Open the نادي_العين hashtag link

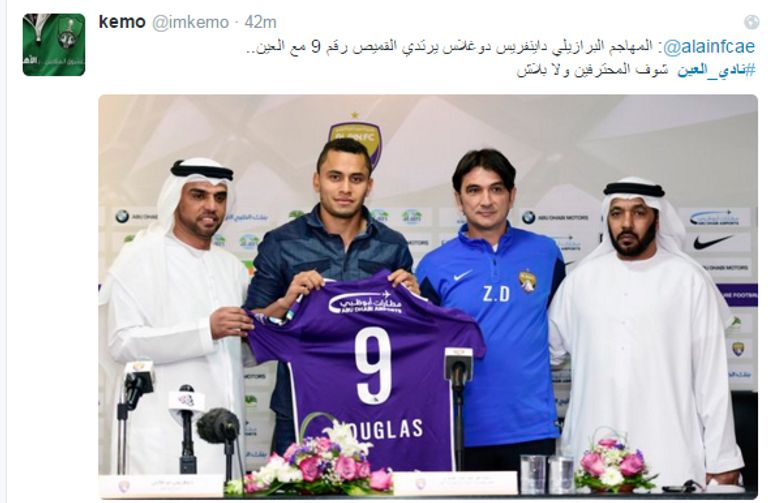coord(716,71)
